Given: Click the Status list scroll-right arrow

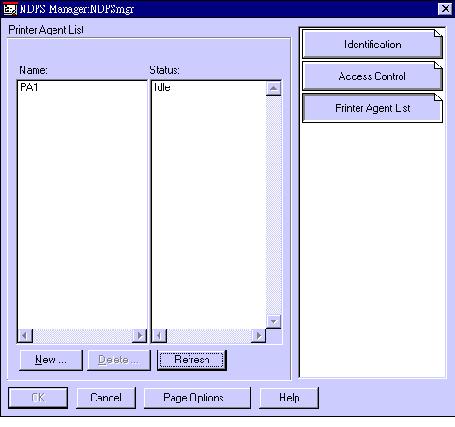Looking at the screenshot, I should (258, 336).
